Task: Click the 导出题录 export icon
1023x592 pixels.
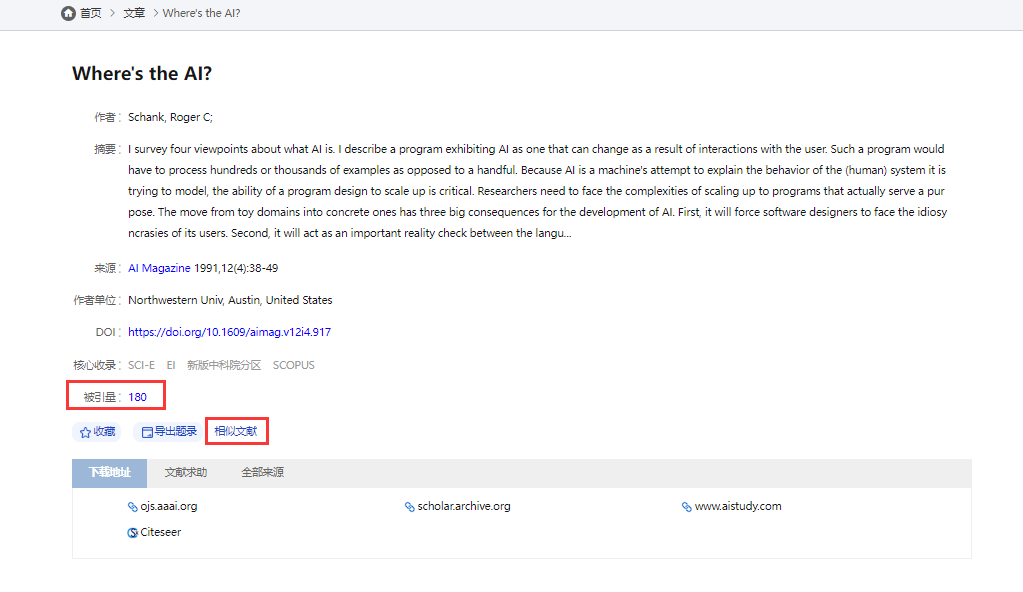Action: pos(147,432)
